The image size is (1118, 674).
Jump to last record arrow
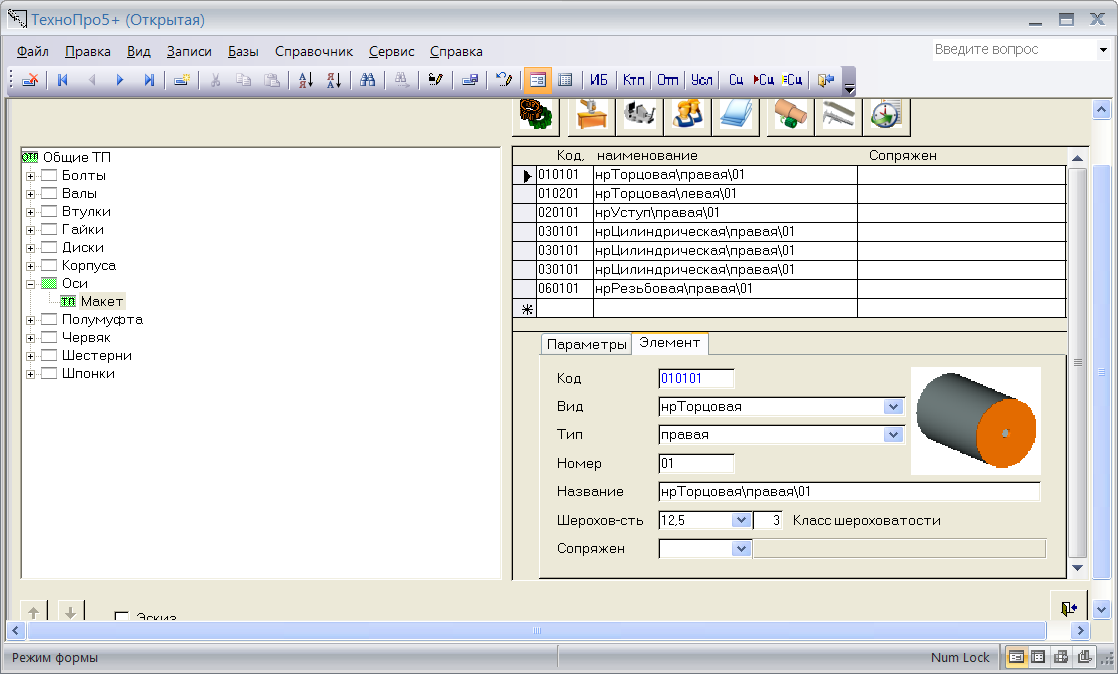[x=149, y=80]
